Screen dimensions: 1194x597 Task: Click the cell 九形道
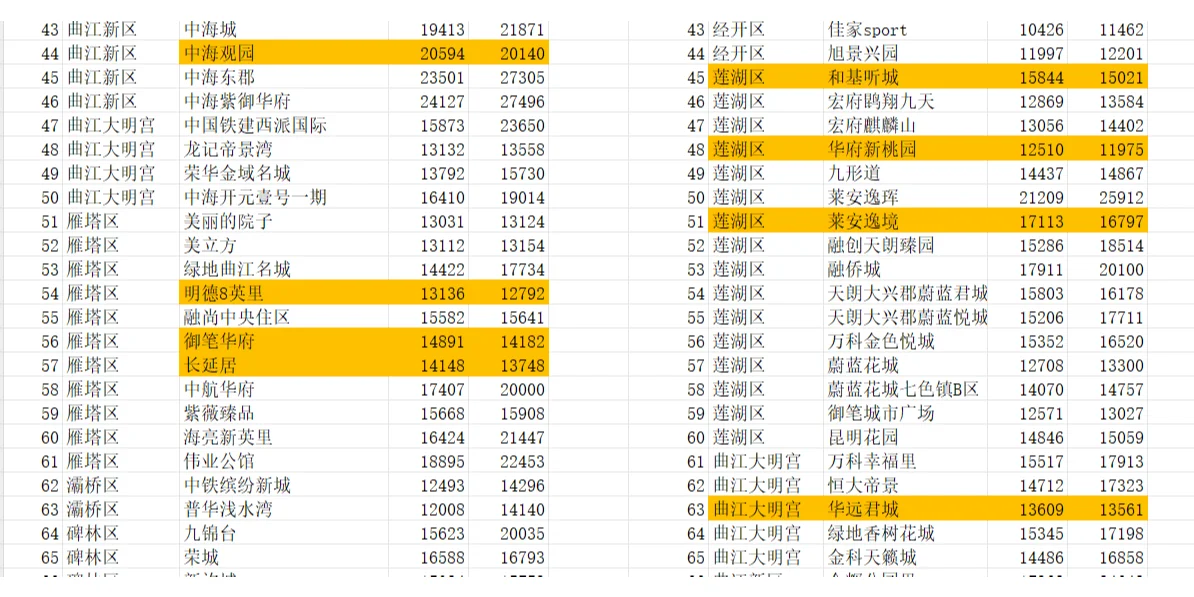905,174
